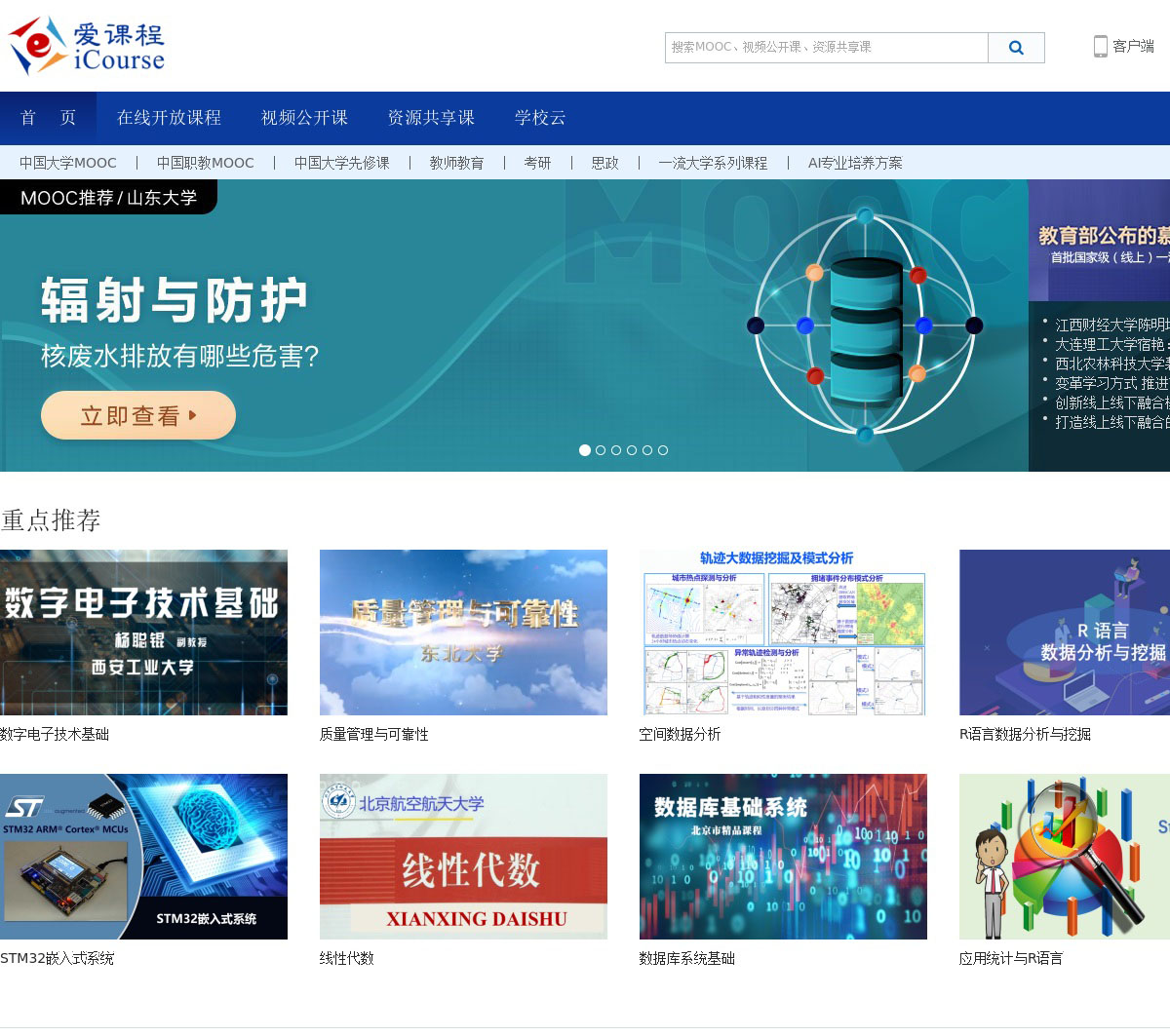Focus the MOOC search input field
Image resolution: width=1170 pixels, height=1036 pixels.
pos(827,48)
